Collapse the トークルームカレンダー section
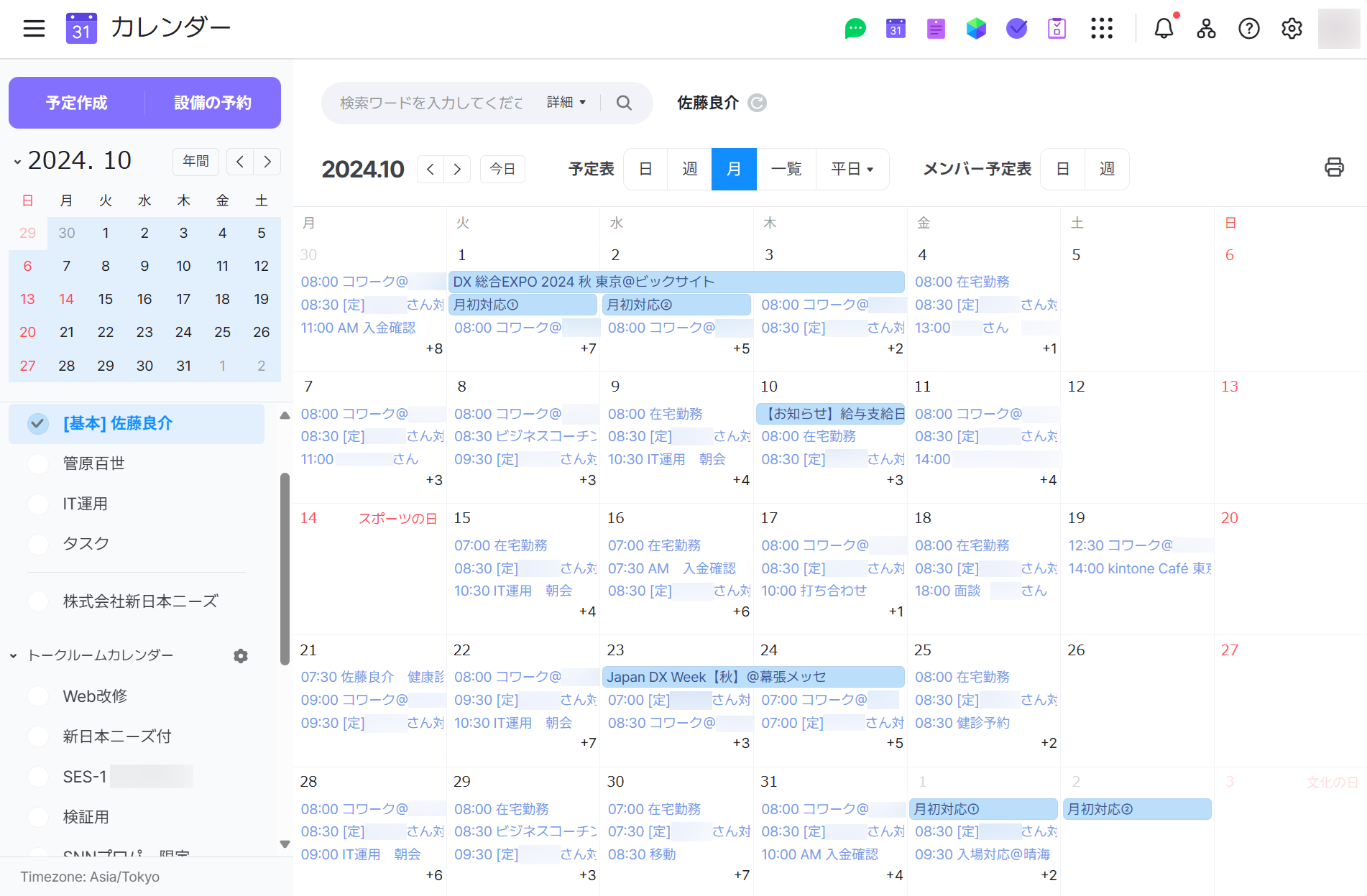The height and width of the screenshot is (896, 1367). 14,655
